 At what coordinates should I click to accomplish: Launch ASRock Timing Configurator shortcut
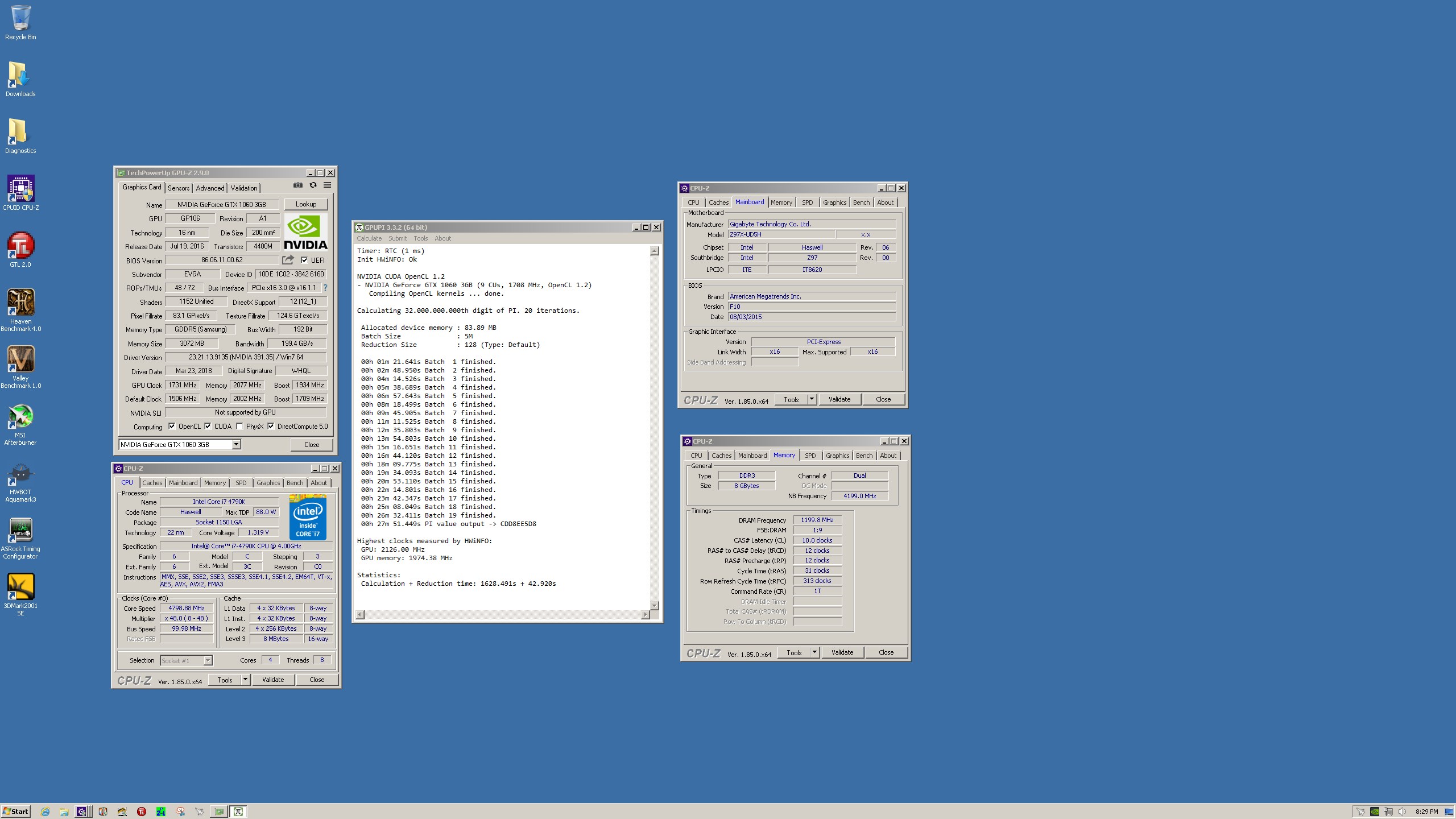click(20, 537)
